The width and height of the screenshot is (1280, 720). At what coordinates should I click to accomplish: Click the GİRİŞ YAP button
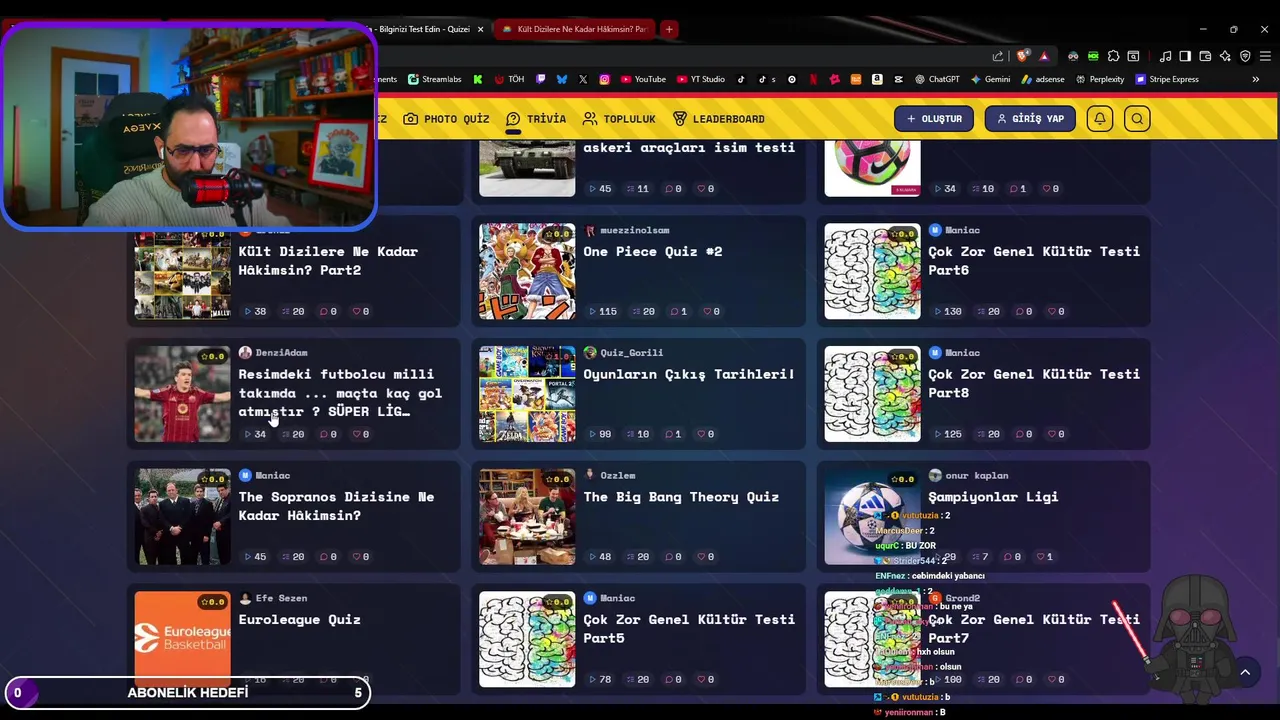[1030, 119]
